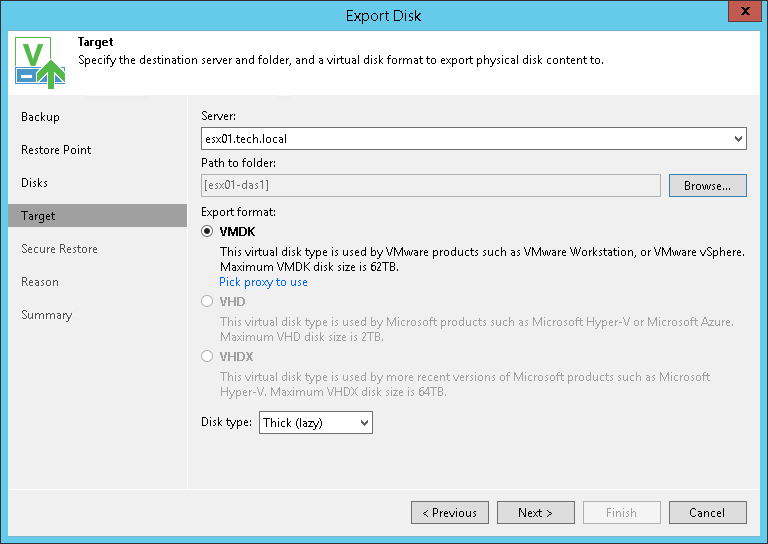Image resolution: width=768 pixels, height=544 pixels.
Task: Select the Target wizard step
Action: point(39,216)
